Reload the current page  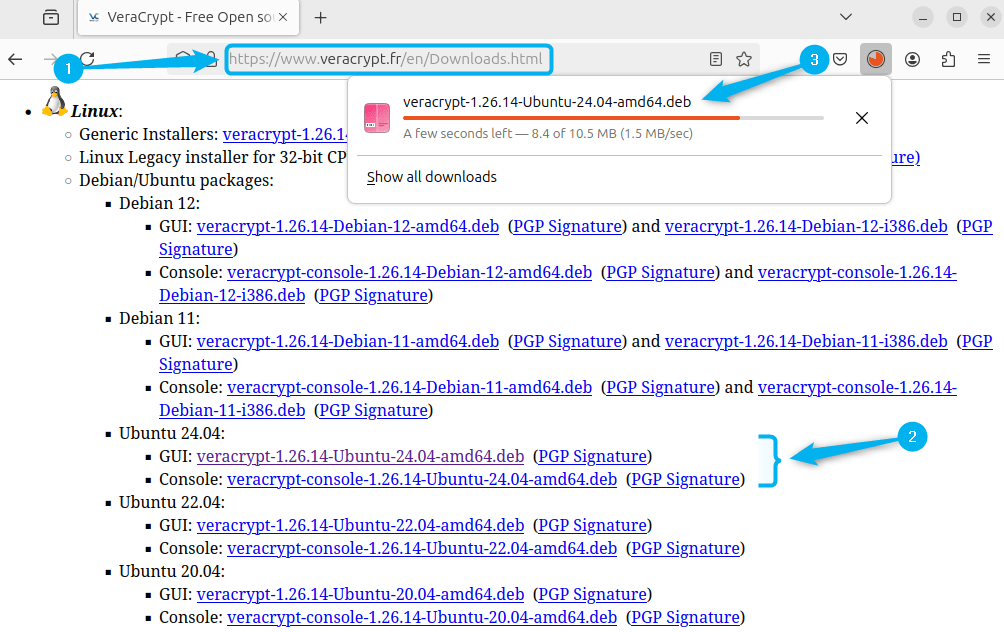(88, 59)
